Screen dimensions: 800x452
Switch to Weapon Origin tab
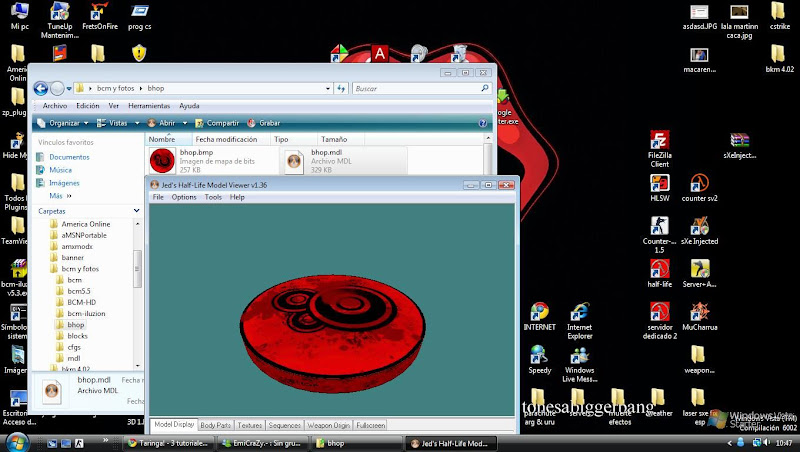329,425
